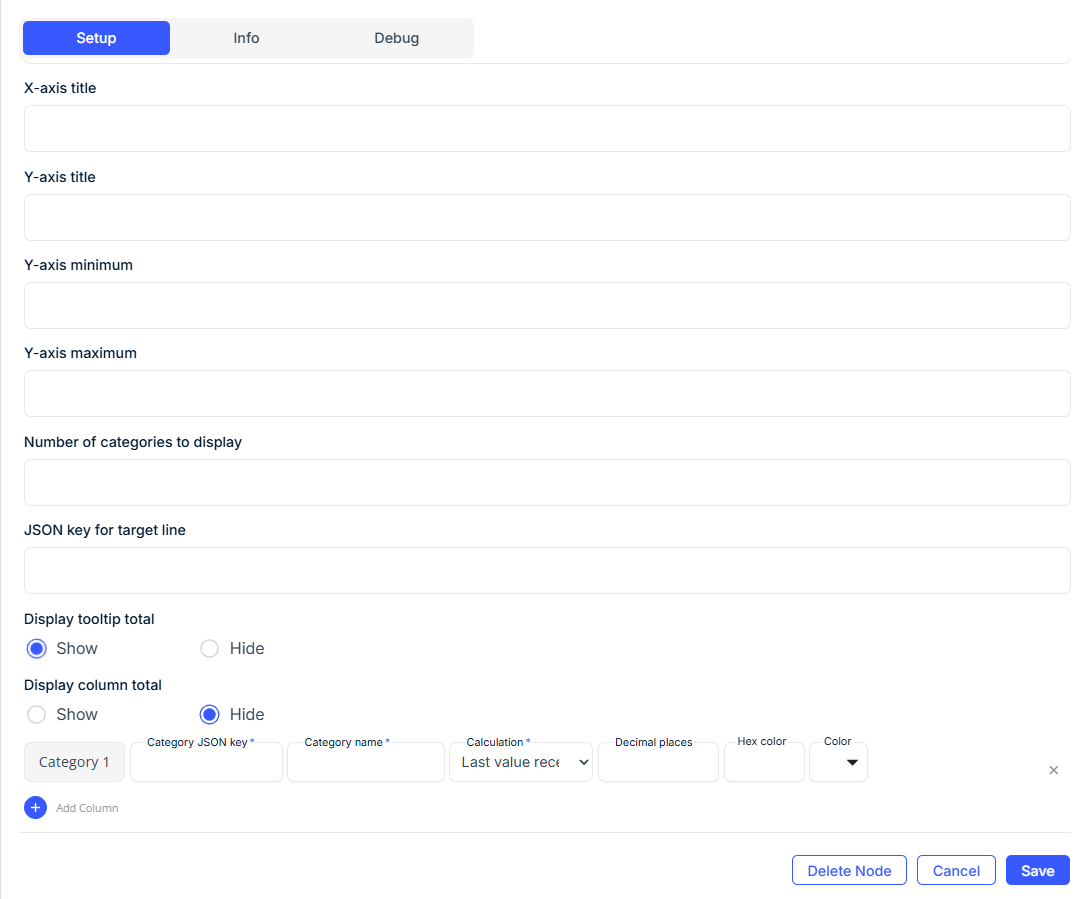Click the Delete Node button
Image resolution: width=1086 pixels, height=899 pixels.
(849, 871)
